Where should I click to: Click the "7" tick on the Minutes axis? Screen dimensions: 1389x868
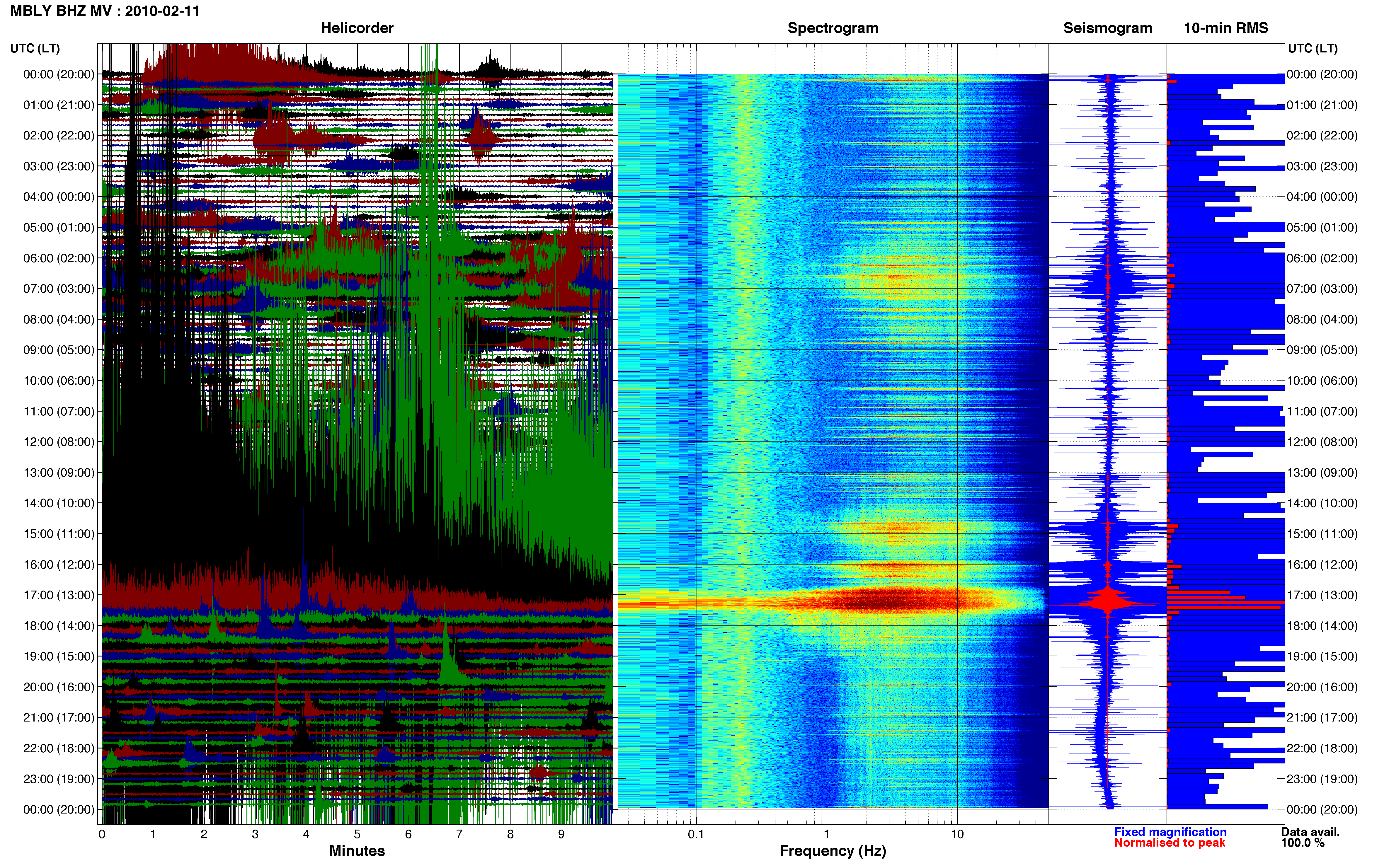[459, 834]
